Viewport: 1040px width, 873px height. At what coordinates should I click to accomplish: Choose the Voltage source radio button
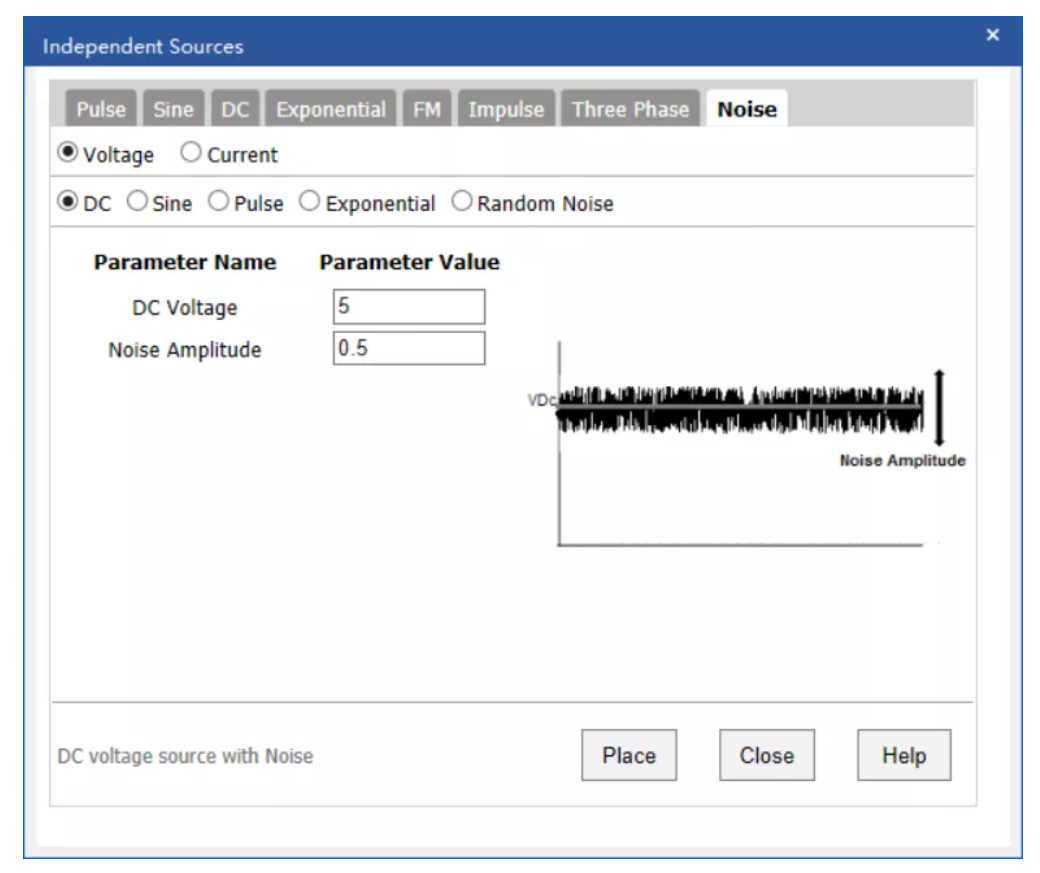68,153
